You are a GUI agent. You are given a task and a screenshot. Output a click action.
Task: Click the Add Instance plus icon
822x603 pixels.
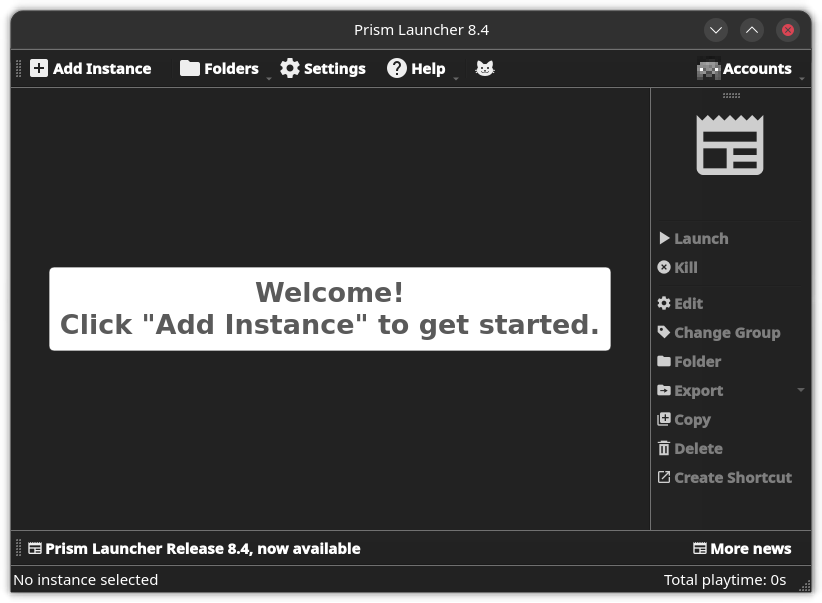pos(39,68)
